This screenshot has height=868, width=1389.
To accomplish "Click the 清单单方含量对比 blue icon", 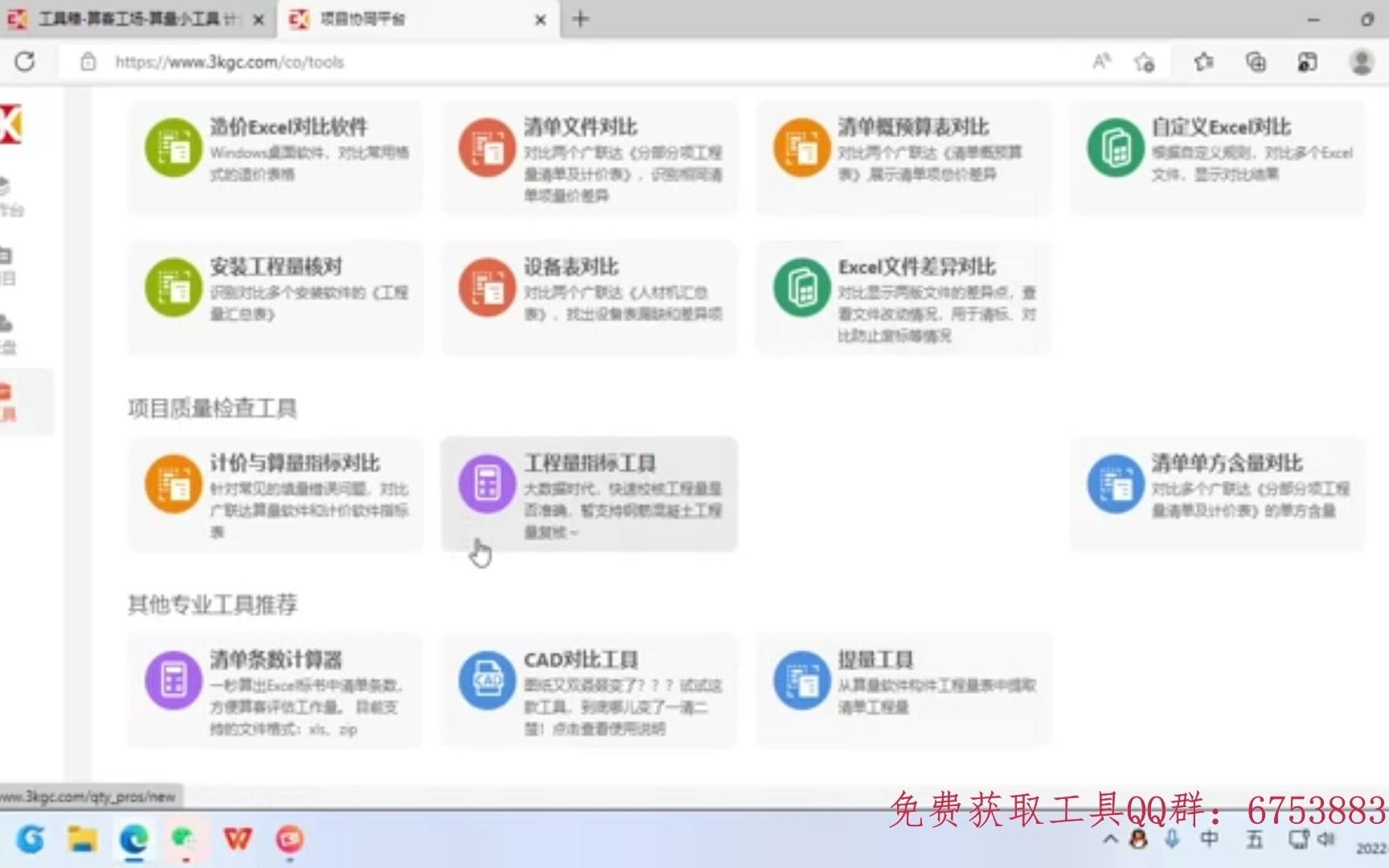I will 1116,483.
